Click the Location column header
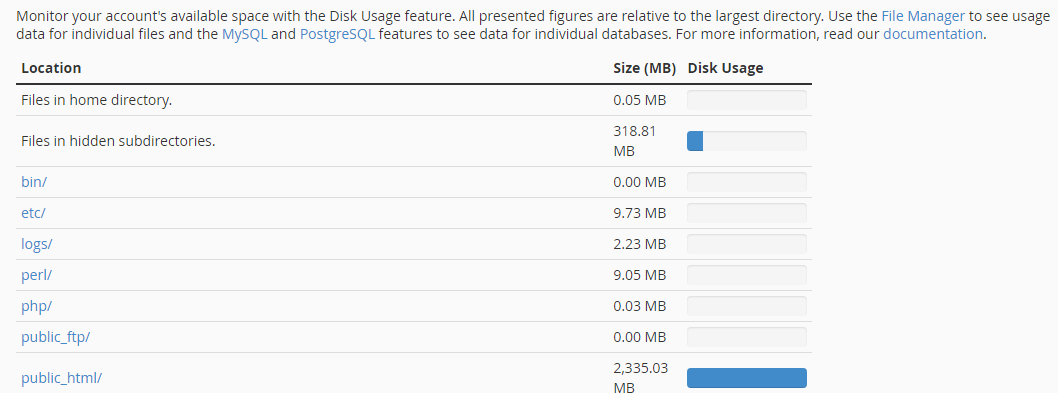 [51, 68]
